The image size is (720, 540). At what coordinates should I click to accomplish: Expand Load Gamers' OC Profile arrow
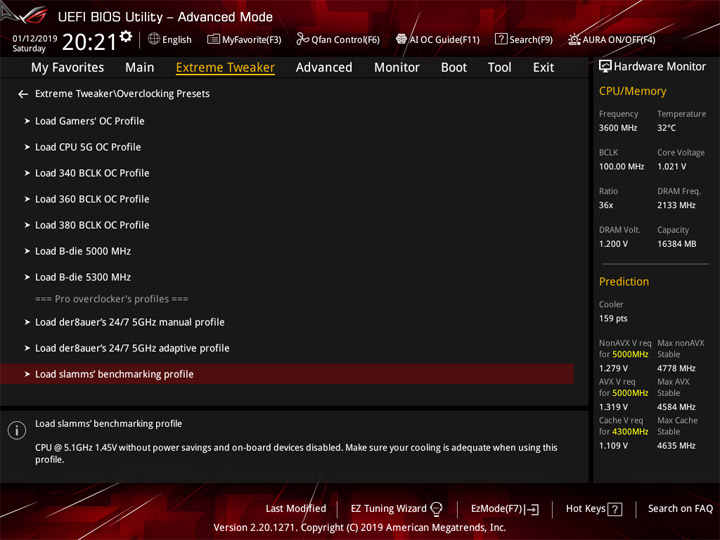(27, 121)
